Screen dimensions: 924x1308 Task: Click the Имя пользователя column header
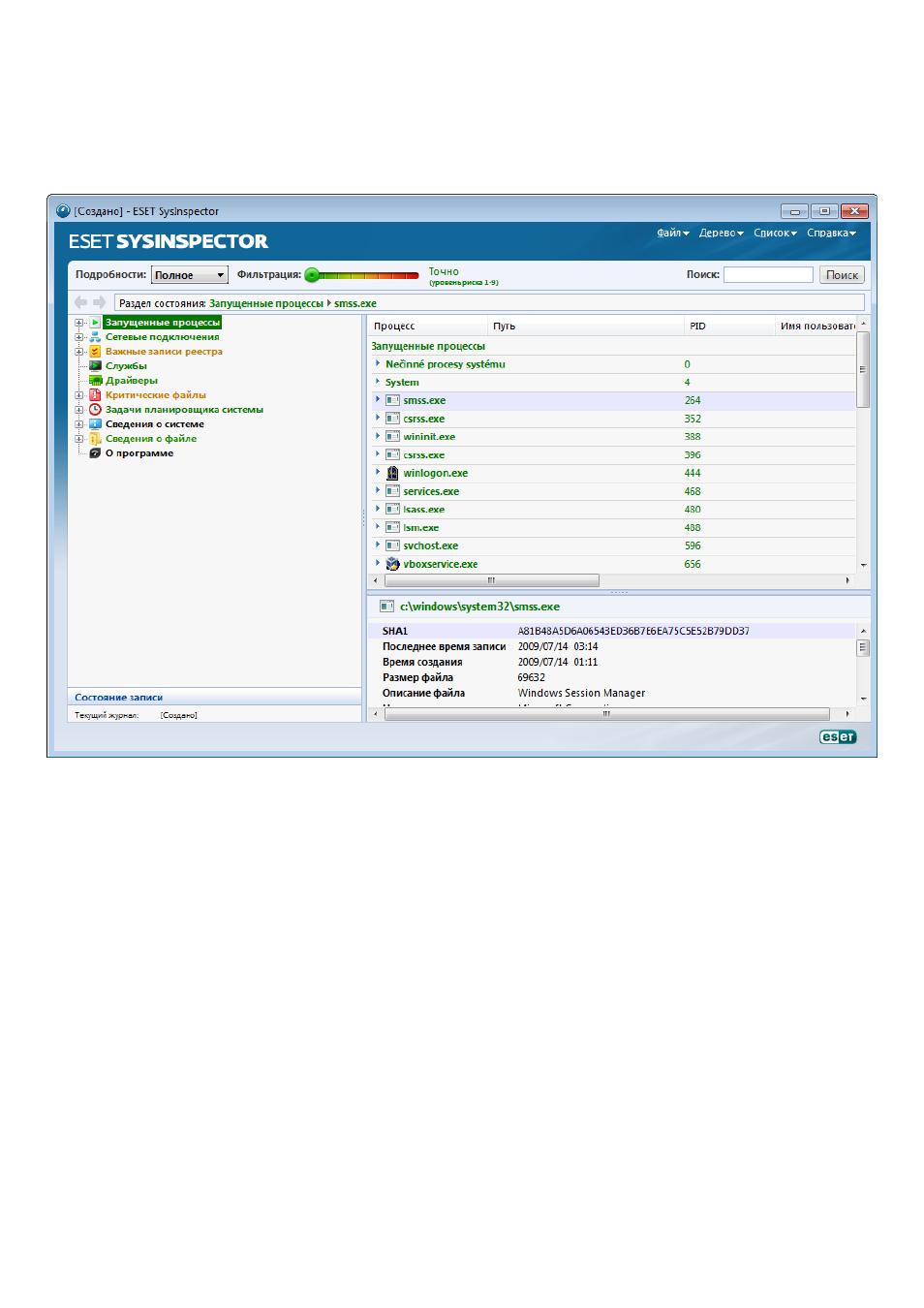point(816,327)
